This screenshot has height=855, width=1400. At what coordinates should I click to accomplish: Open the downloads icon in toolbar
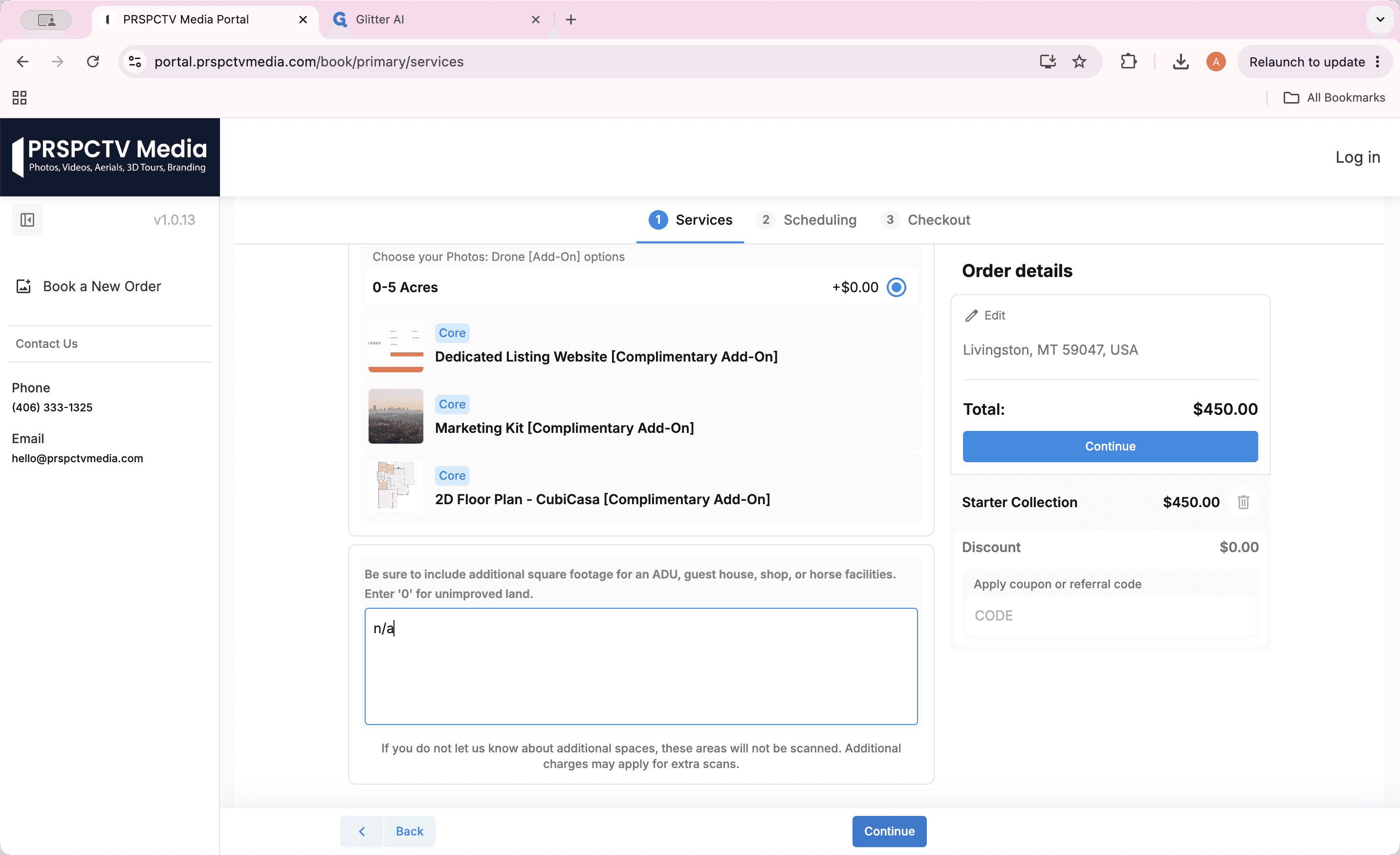1181,61
